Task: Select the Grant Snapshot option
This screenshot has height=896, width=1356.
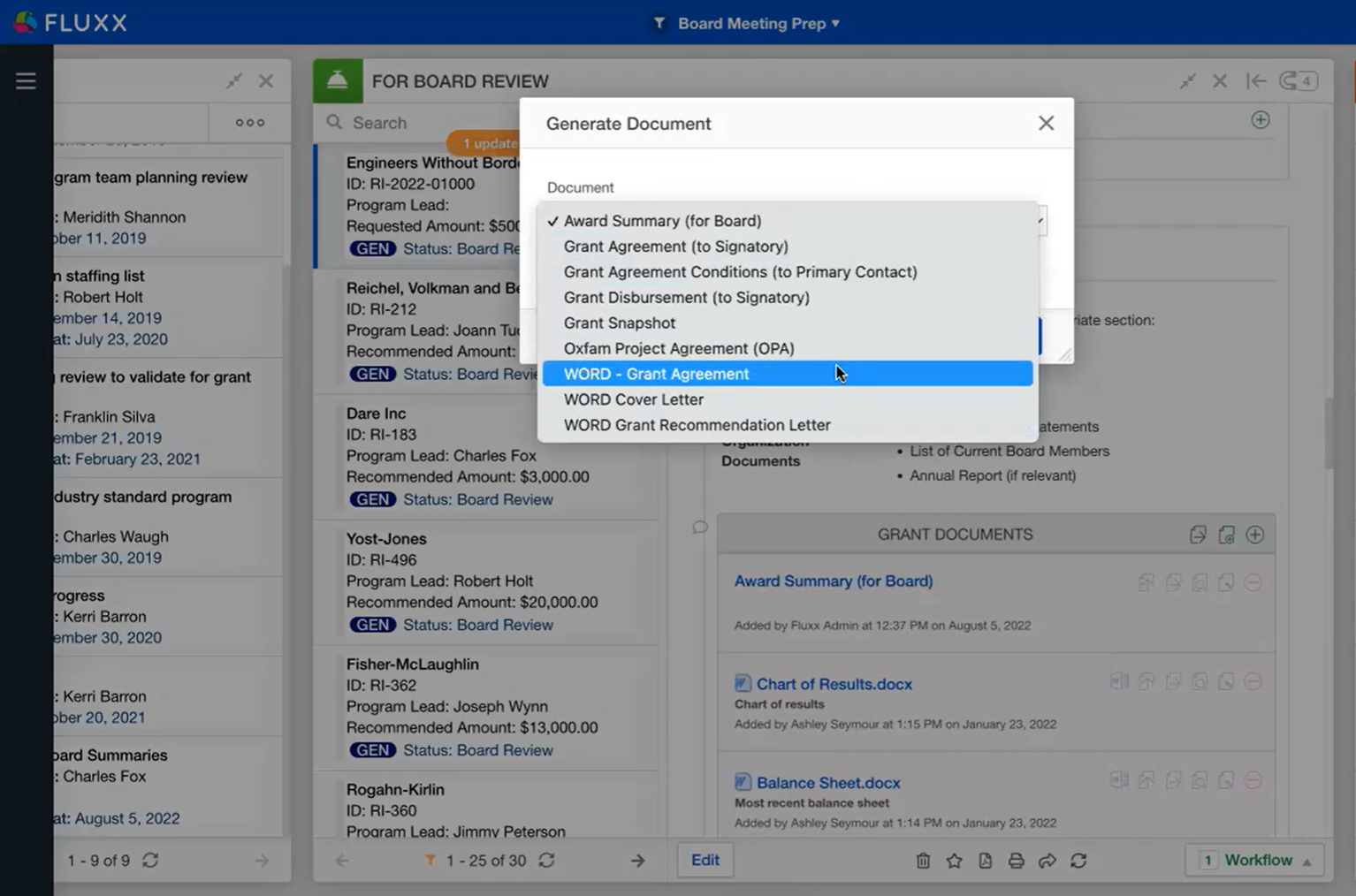Action: [x=788, y=323]
